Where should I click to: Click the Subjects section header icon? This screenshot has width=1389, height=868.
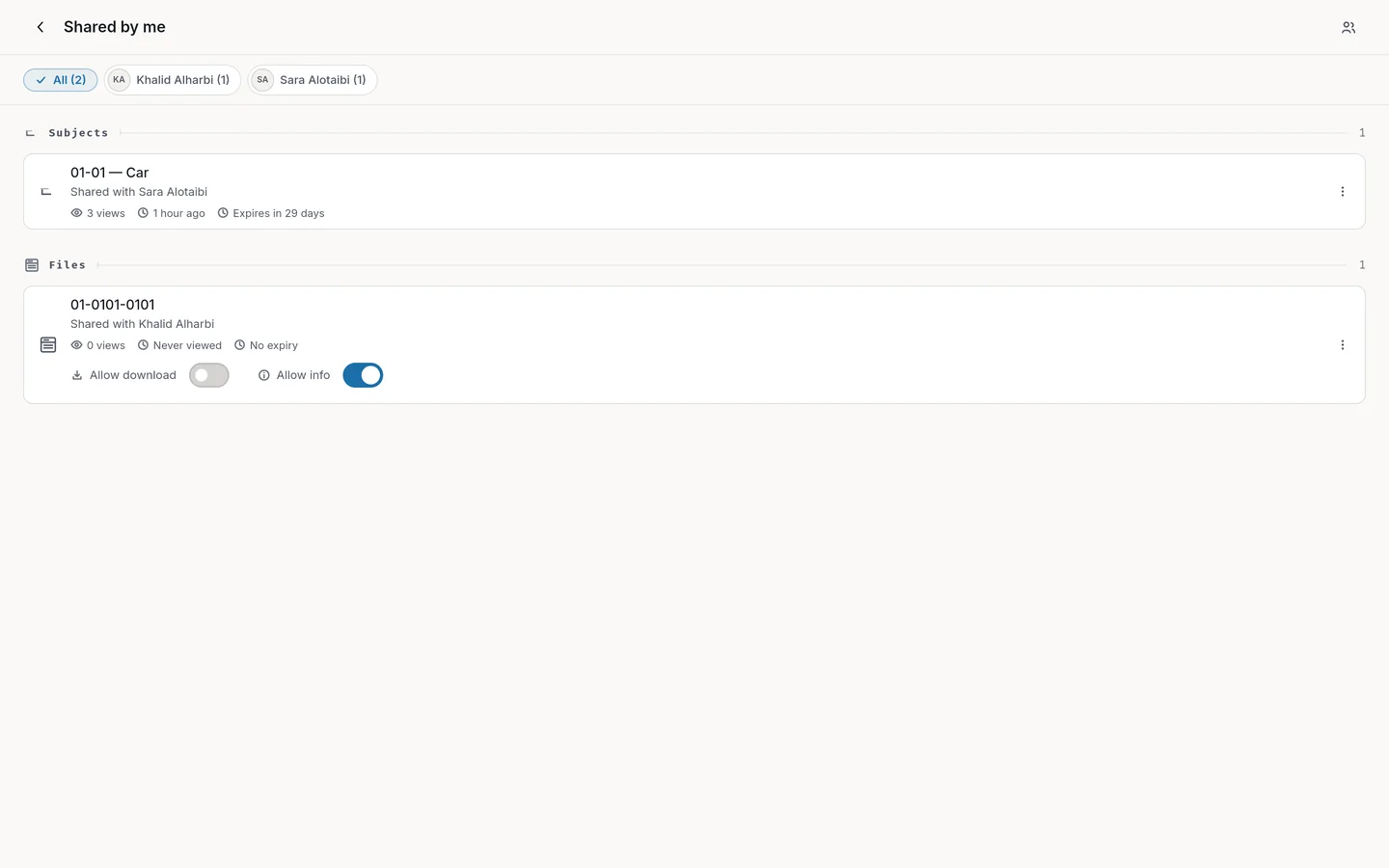pos(30,133)
